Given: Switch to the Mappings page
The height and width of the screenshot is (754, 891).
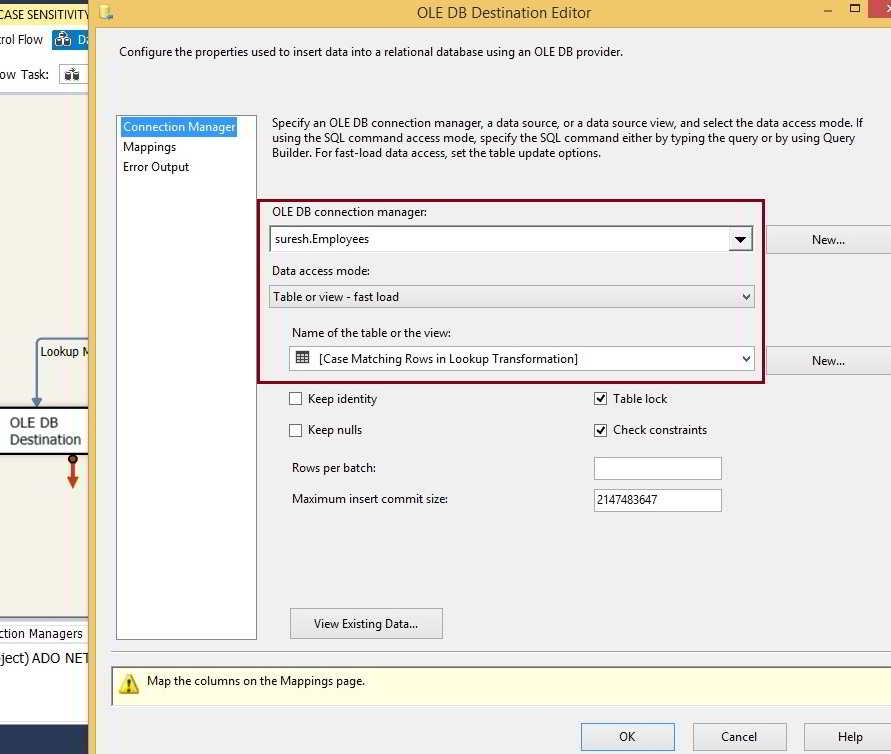Looking at the screenshot, I should pos(149,147).
